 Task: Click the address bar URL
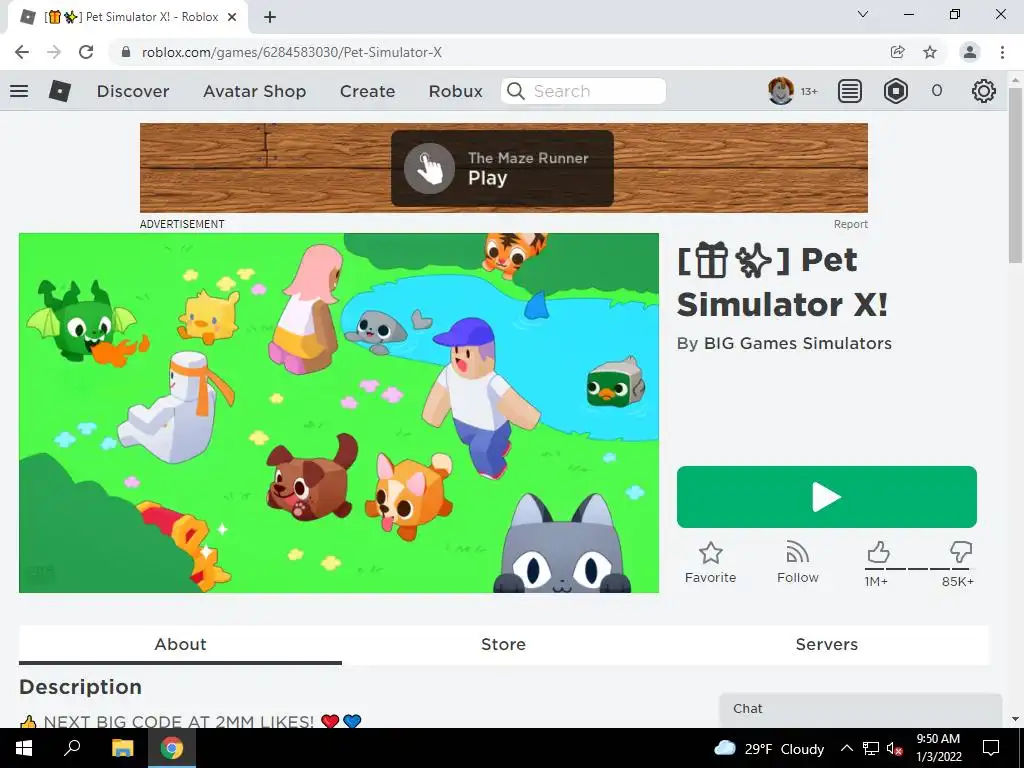pyautogui.click(x=292, y=52)
